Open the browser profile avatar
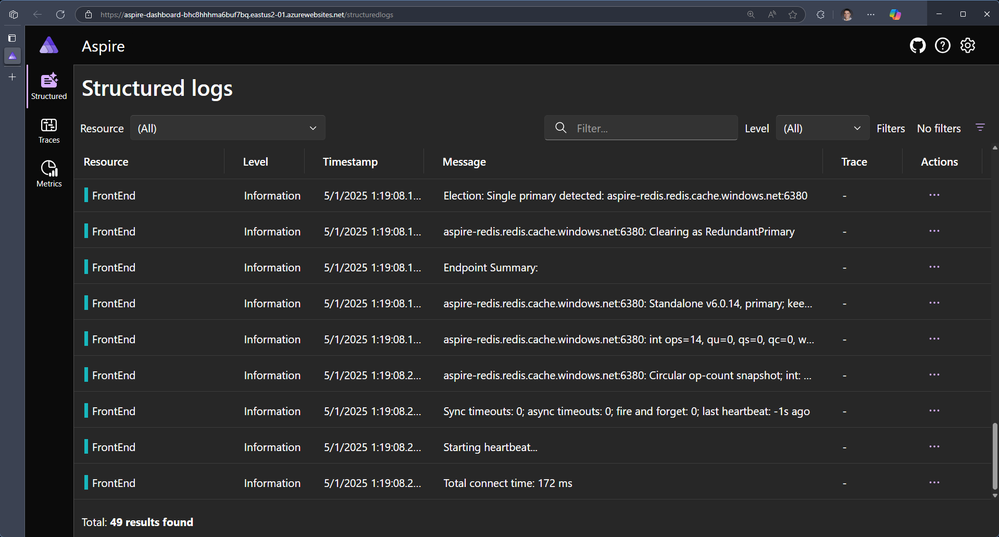This screenshot has width=999, height=537. [x=847, y=14]
